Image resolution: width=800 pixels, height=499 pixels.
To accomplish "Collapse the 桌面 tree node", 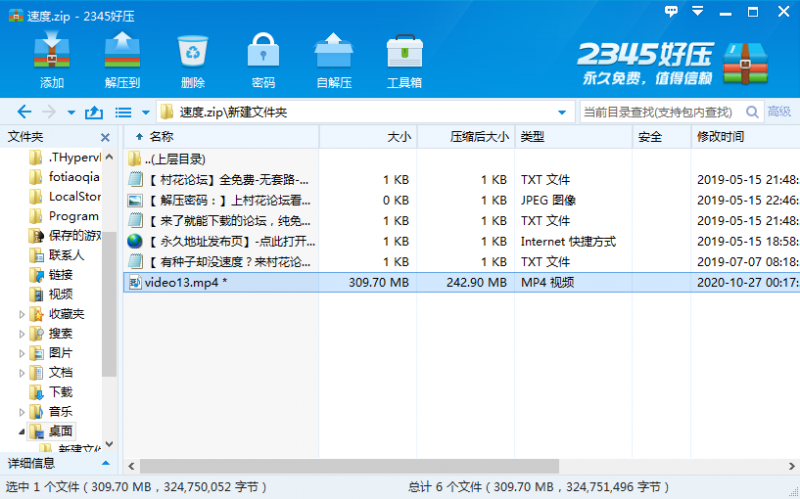I will [22, 431].
